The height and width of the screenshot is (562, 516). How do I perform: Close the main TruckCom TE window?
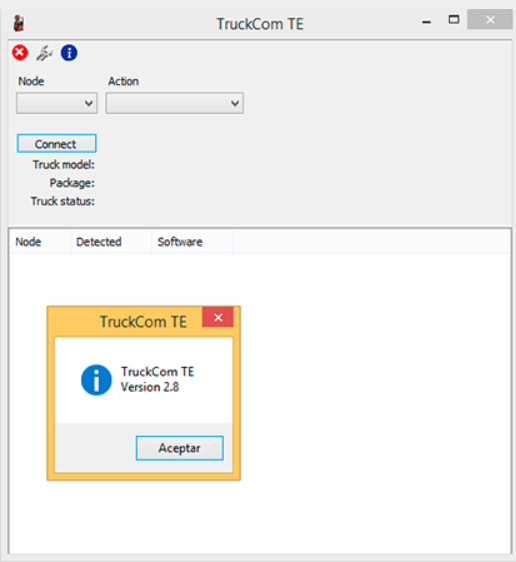[x=490, y=19]
